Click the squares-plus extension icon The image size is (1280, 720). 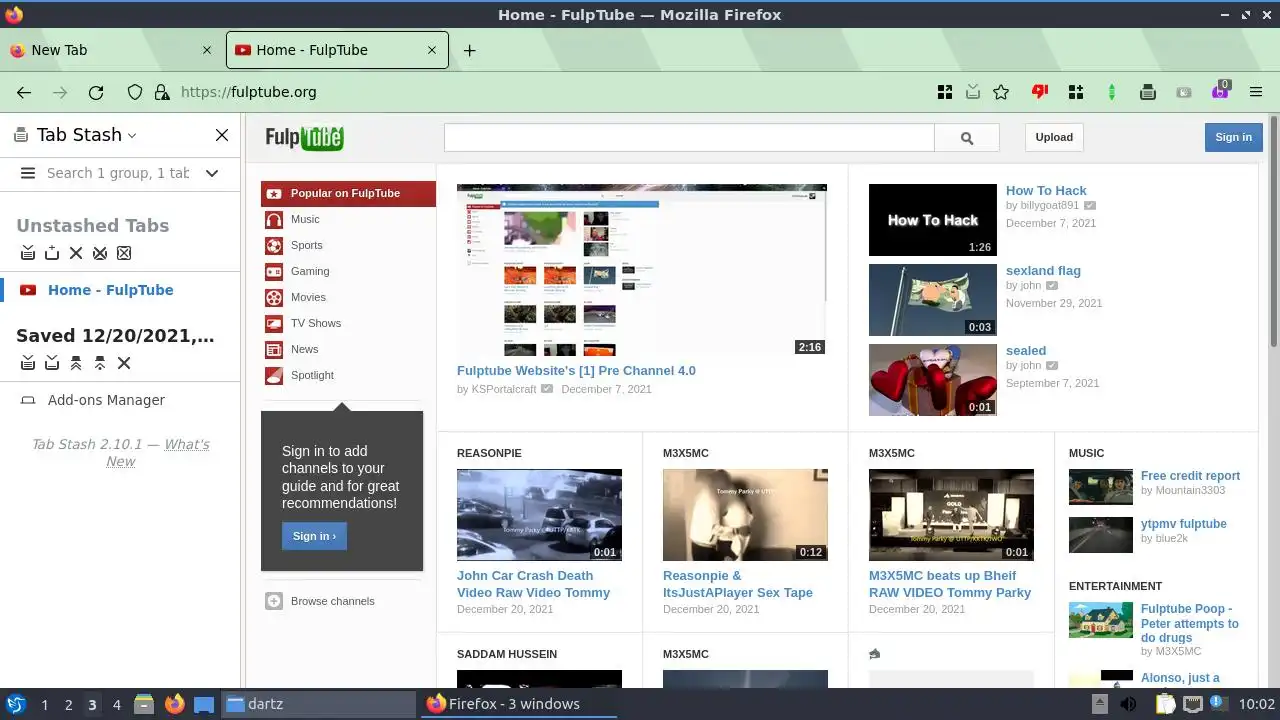tap(1076, 92)
